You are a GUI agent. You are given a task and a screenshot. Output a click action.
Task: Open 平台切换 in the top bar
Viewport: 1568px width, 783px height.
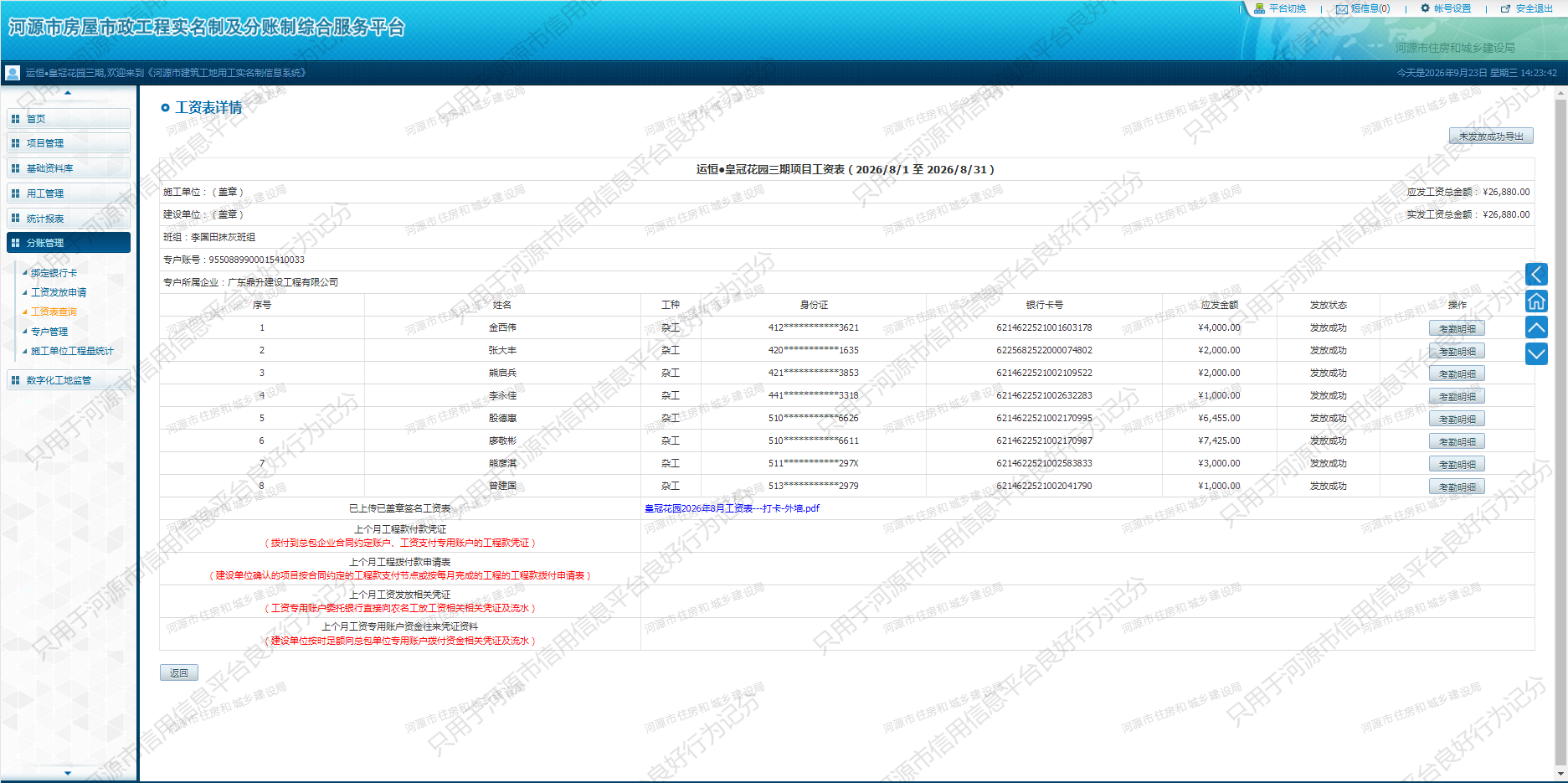click(1280, 8)
